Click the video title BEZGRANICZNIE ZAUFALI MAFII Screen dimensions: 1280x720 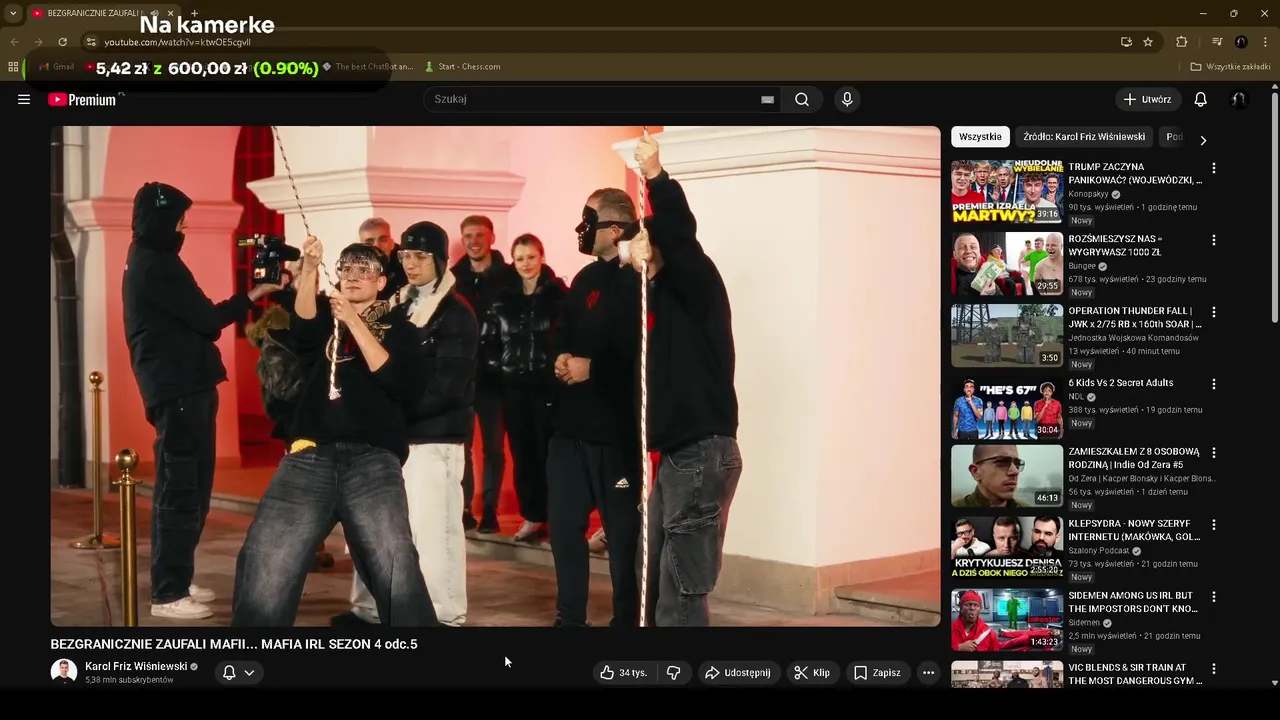point(234,644)
